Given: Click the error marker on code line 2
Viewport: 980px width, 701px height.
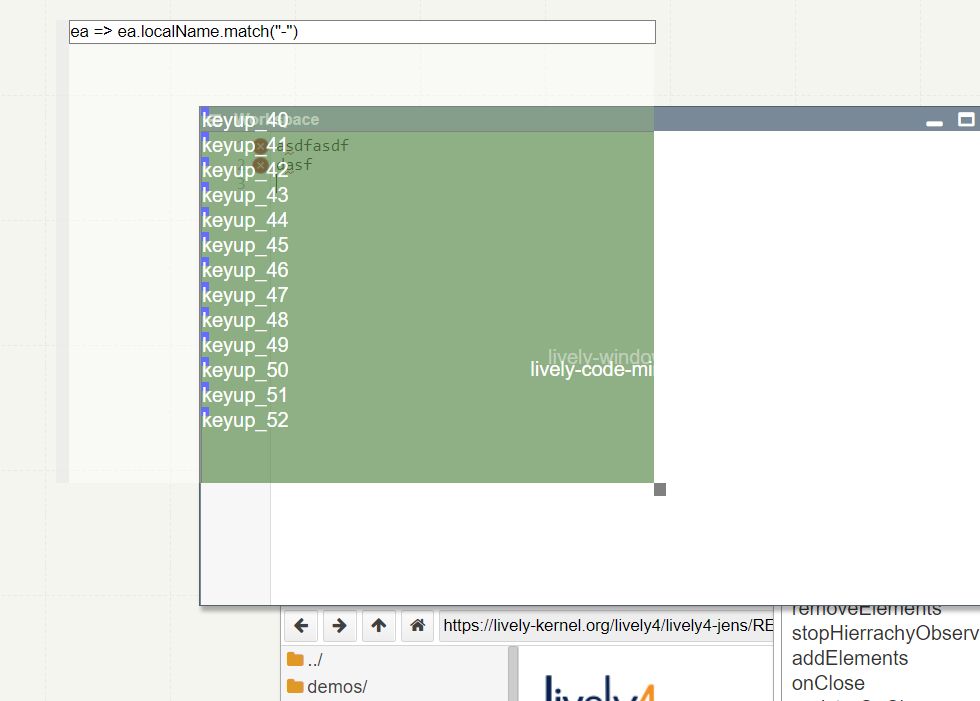Looking at the screenshot, I should (x=261, y=165).
